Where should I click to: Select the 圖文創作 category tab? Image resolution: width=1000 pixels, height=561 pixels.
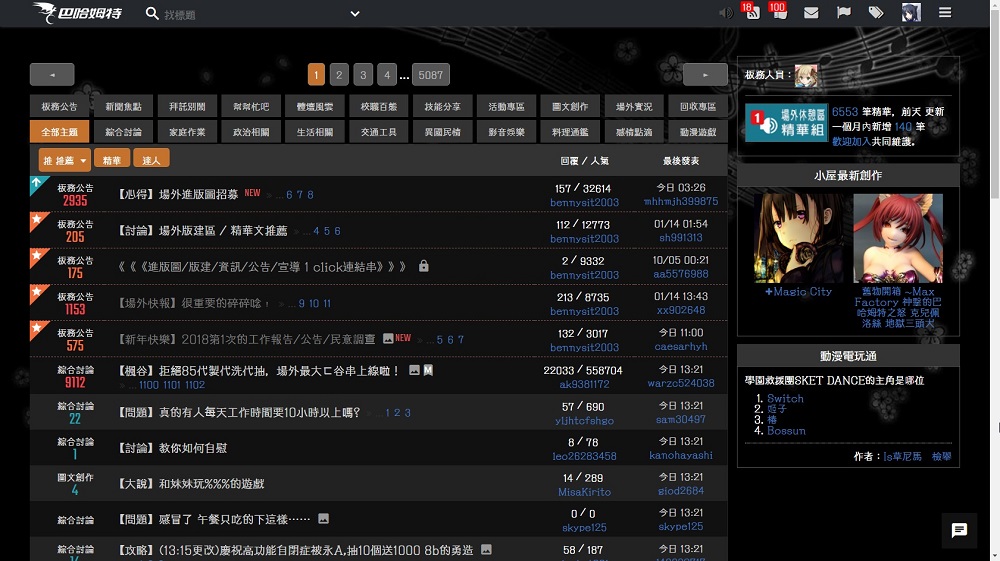coord(570,106)
